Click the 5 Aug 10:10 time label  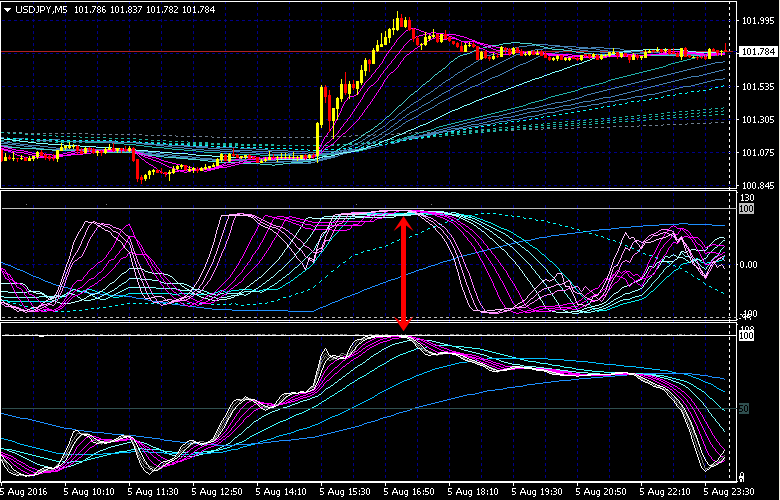click(90, 492)
